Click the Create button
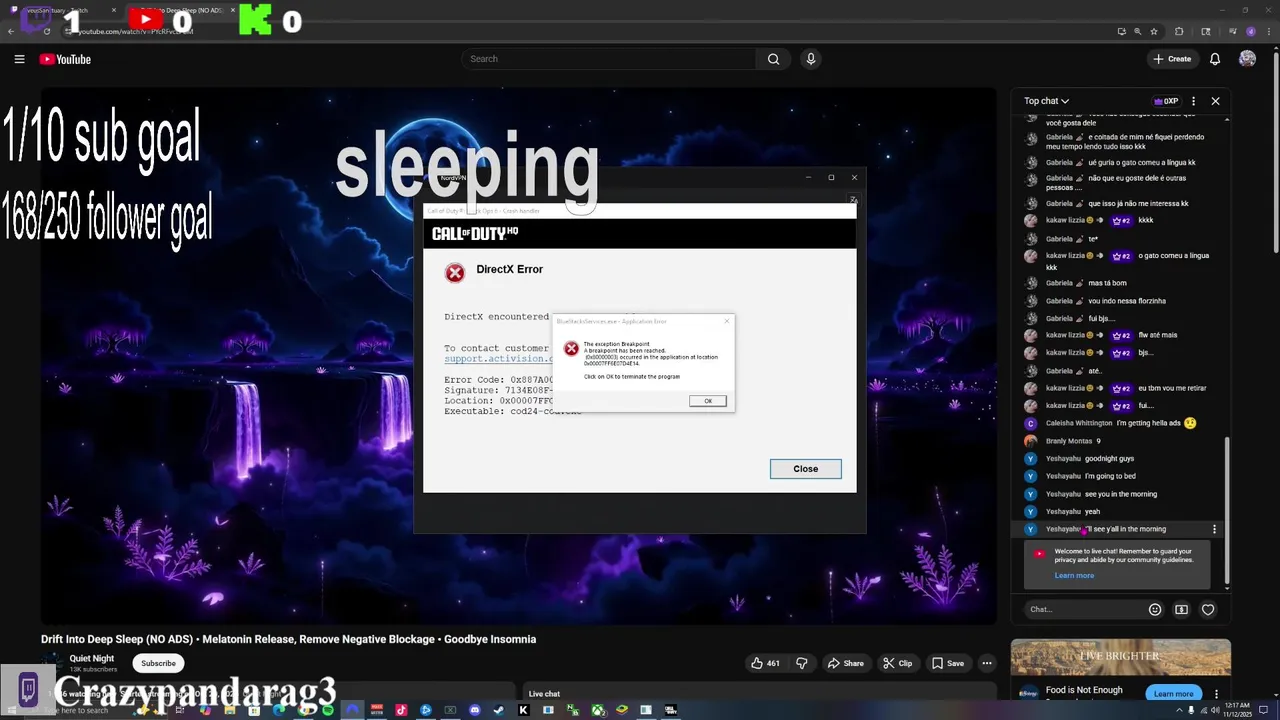Viewport: 1280px width, 720px height. (x=1172, y=59)
